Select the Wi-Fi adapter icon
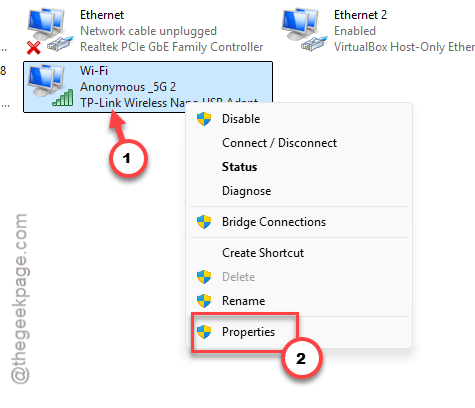This screenshot has width=475, height=408. 50,86
